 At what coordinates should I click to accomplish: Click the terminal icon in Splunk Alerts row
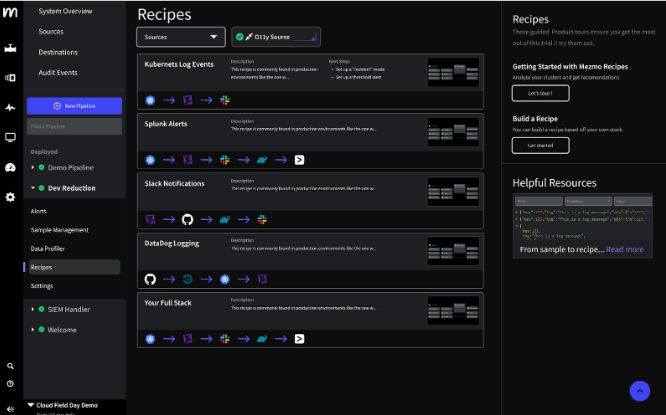299,160
